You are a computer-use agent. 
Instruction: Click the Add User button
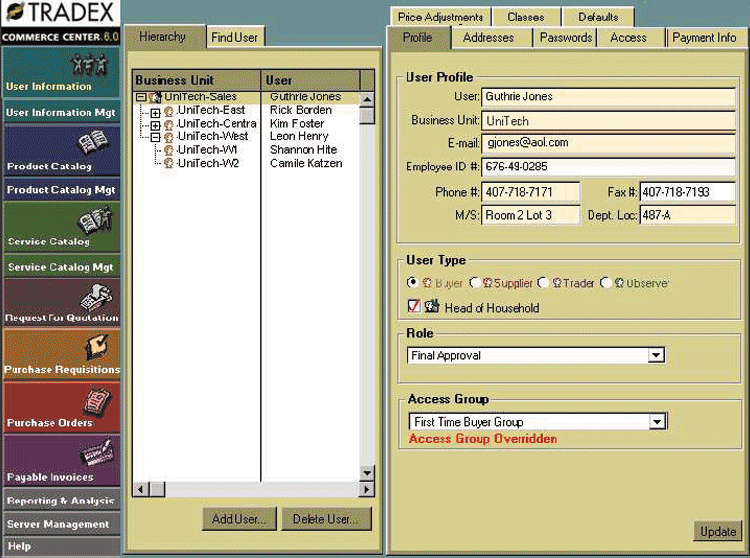click(x=238, y=519)
